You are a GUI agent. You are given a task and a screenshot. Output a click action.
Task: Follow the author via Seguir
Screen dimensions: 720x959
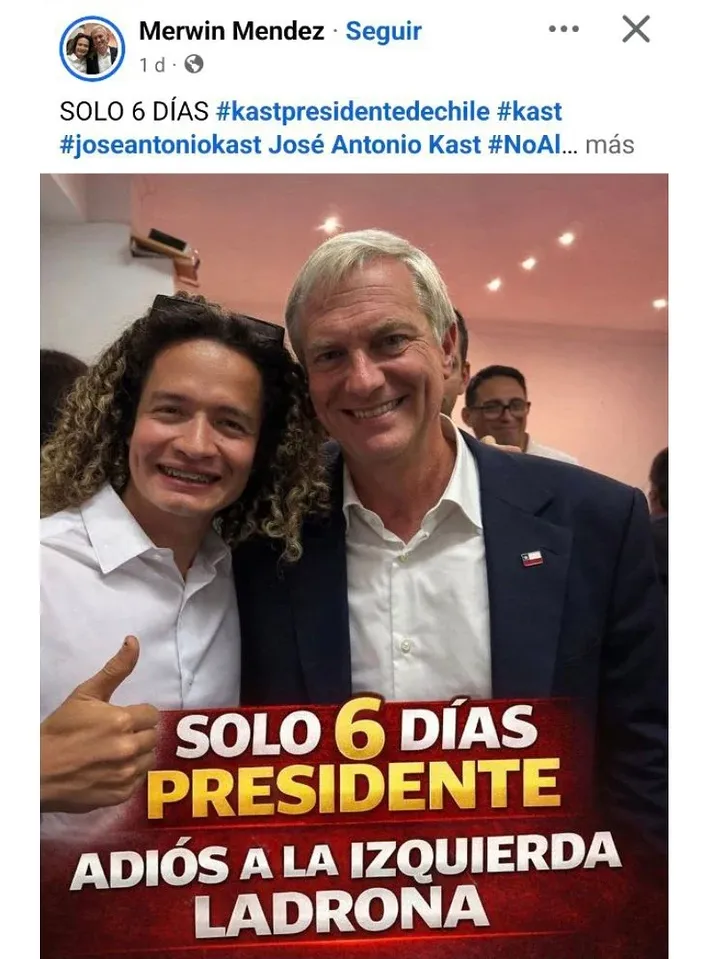(384, 31)
